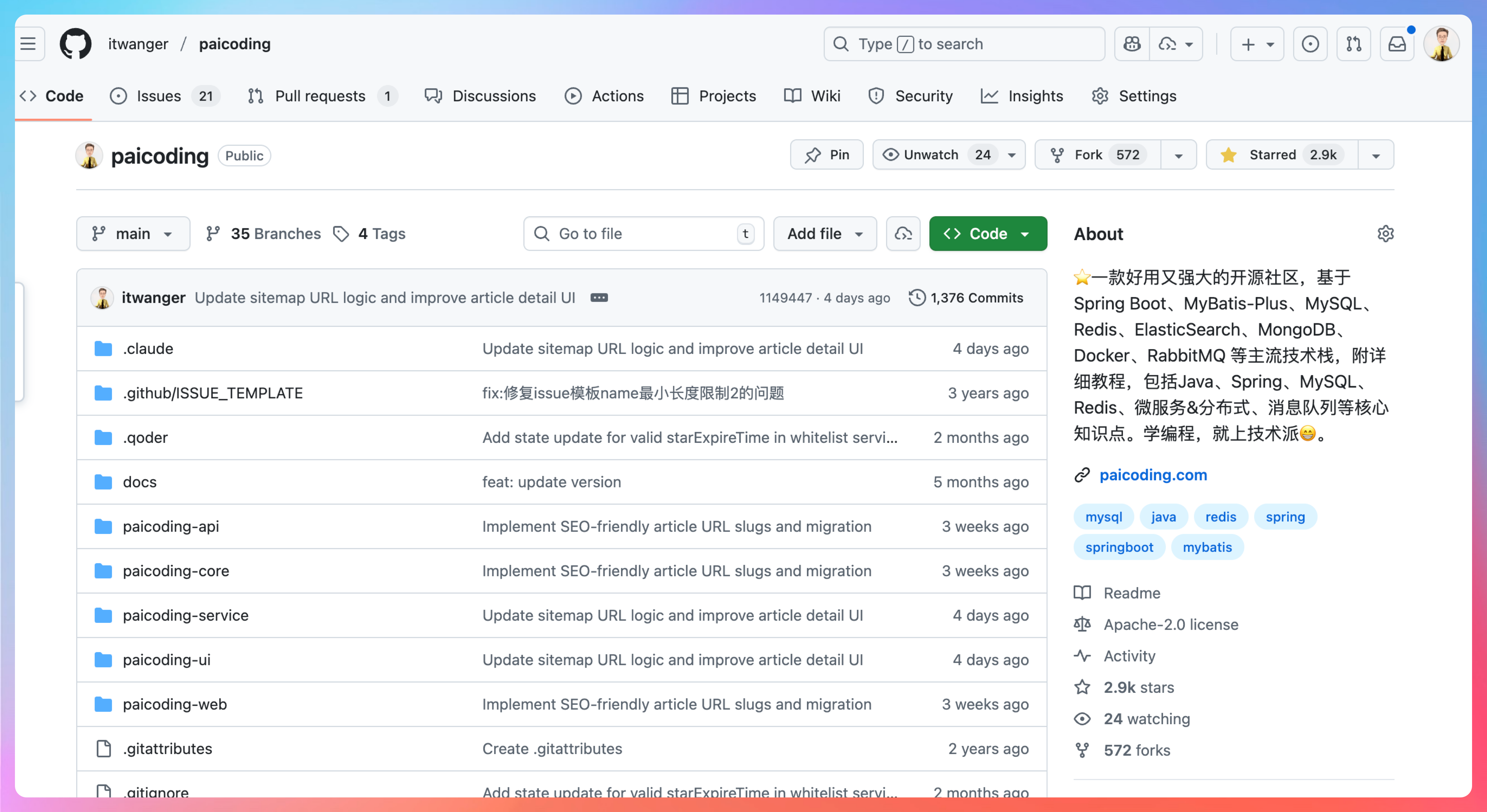Open the Add file dropdown
Screen dimensions: 1487x812
pos(824,233)
